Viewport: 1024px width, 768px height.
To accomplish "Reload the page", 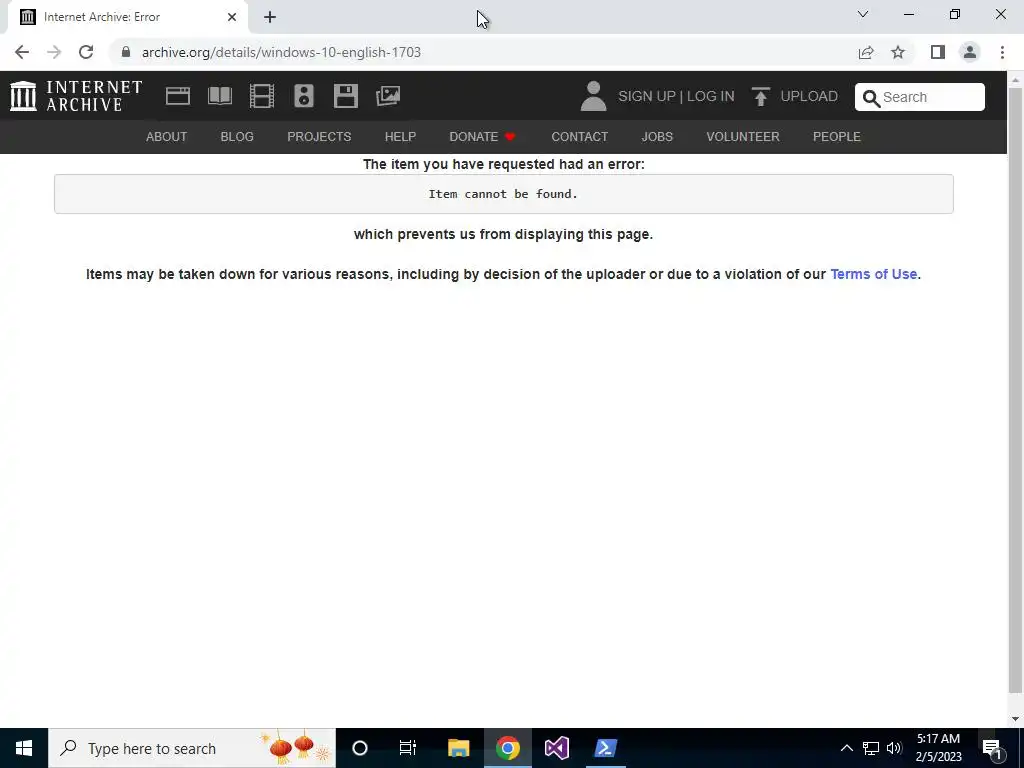I will (86, 52).
